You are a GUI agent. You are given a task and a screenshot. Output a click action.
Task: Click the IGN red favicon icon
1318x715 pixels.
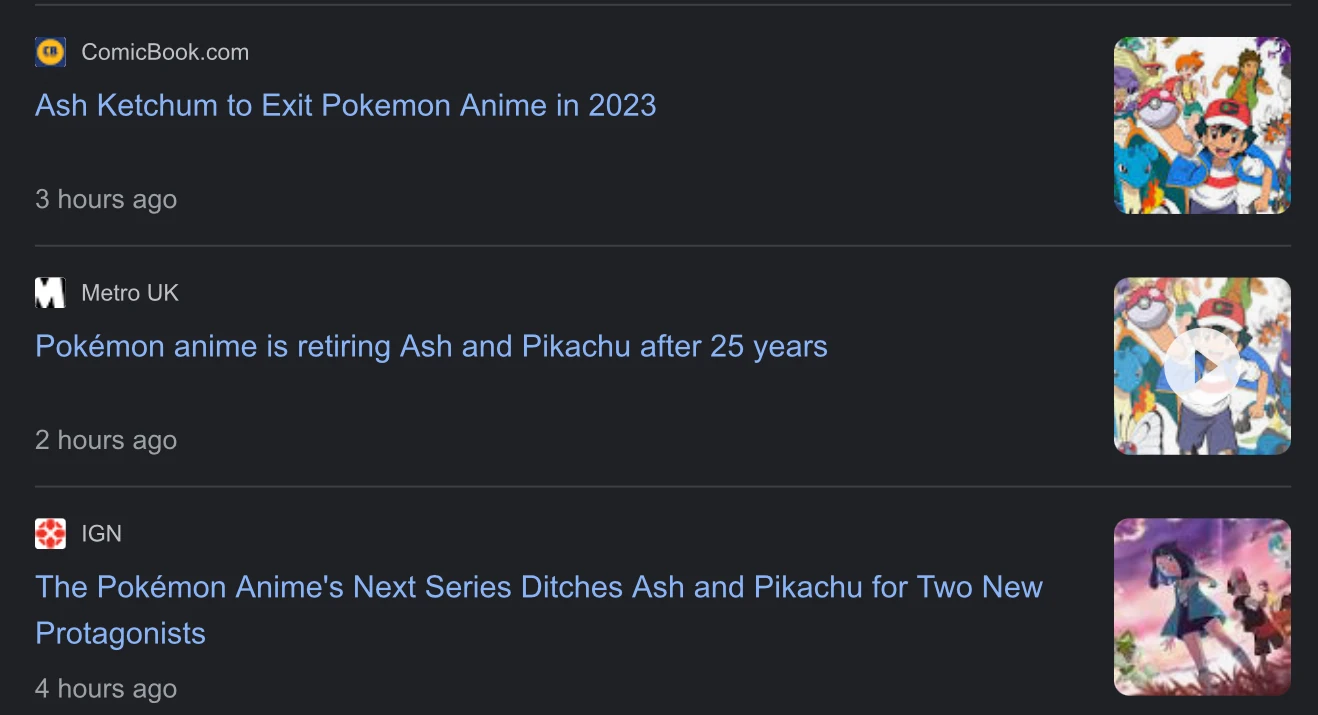pos(50,534)
